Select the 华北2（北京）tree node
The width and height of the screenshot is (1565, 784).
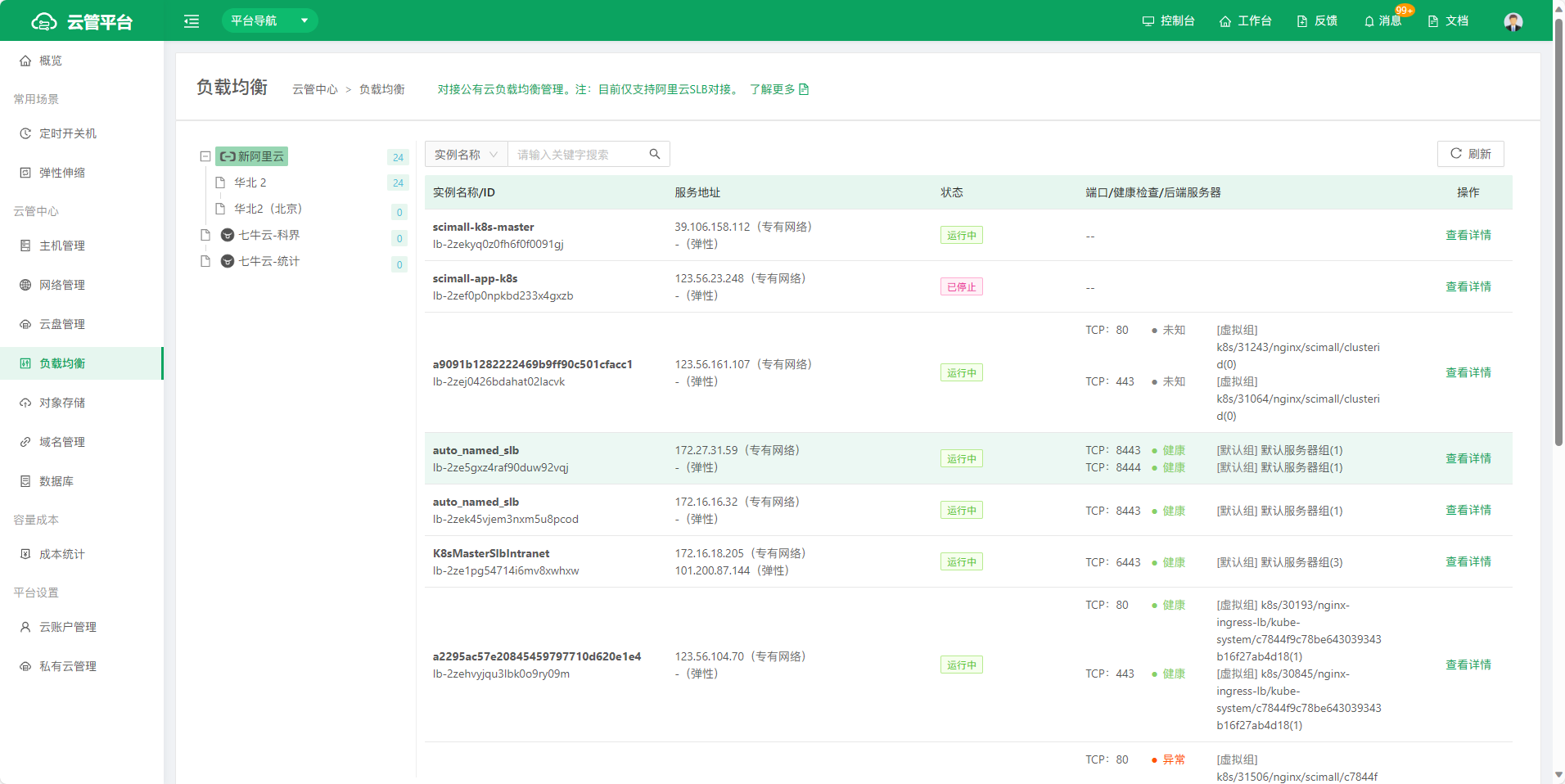(x=268, y=209)
